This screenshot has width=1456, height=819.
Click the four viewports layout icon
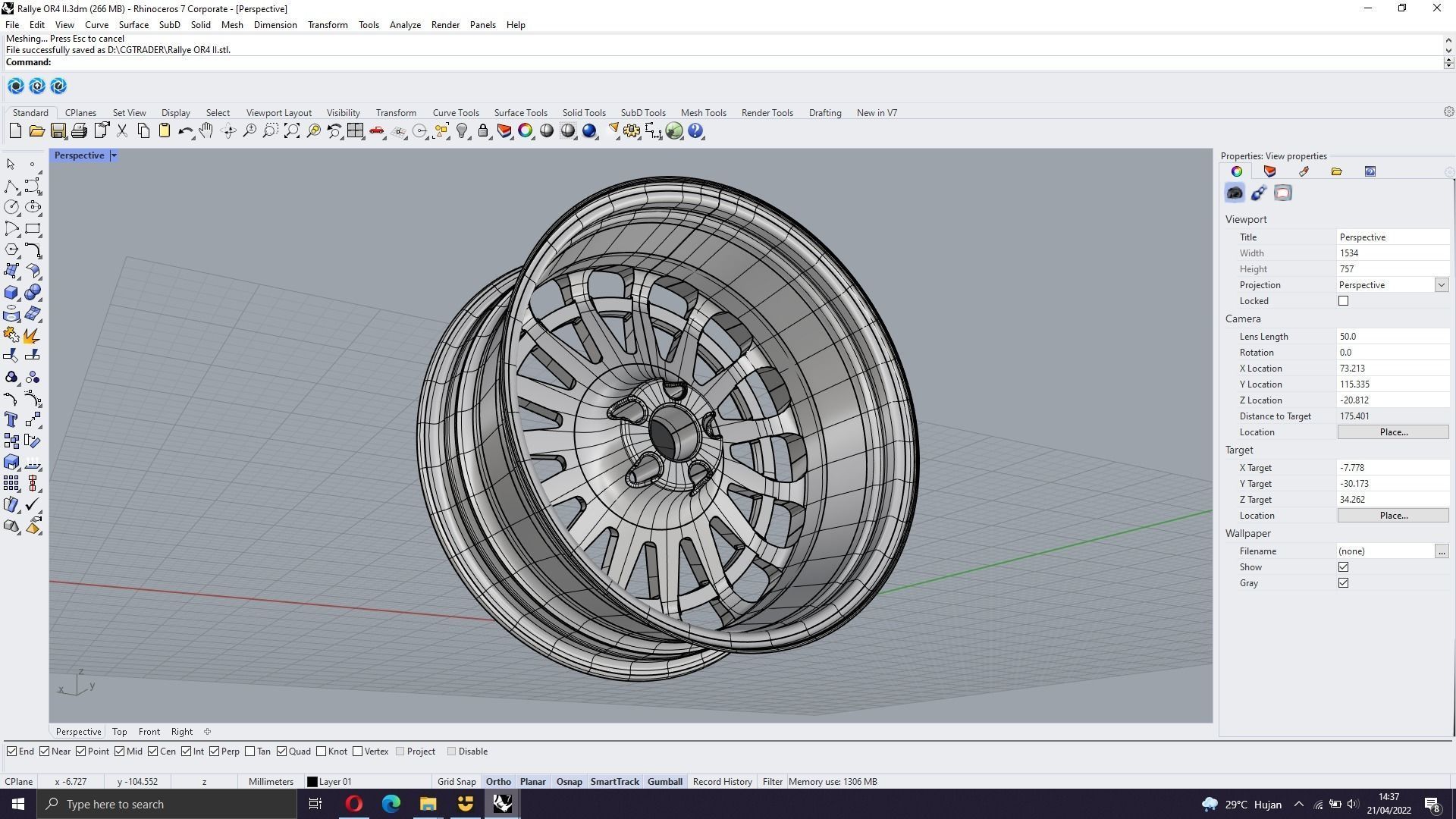click(355, 131)
